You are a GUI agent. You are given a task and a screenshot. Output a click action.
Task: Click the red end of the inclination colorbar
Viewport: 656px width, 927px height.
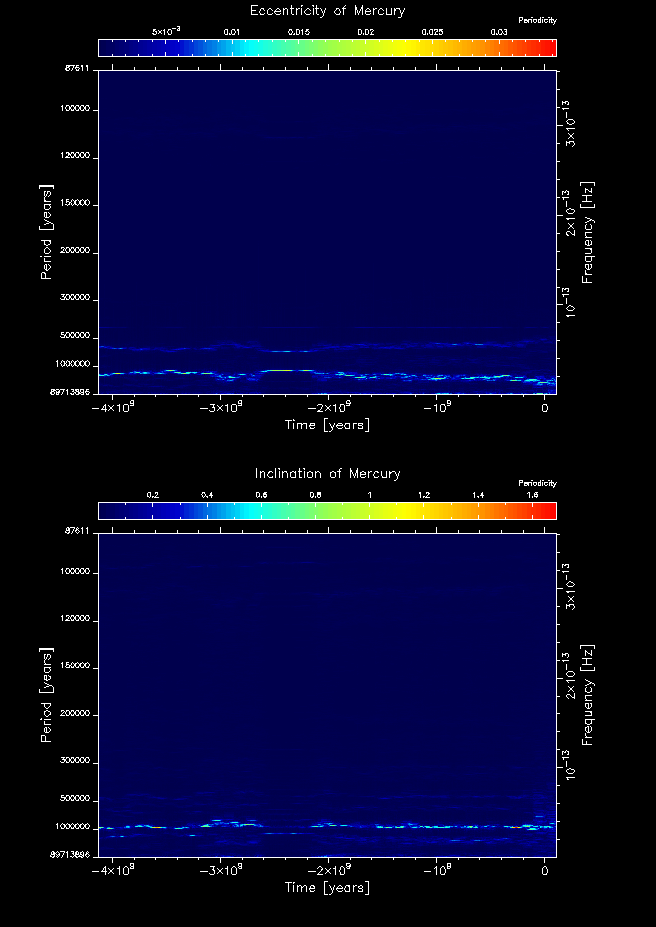[548, 511]
